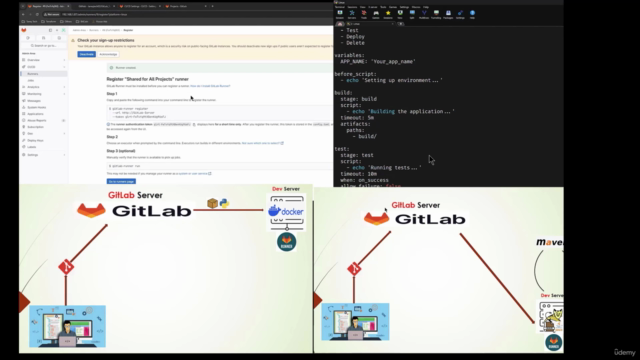Click the browser reload icon

(x=37, y=14)
